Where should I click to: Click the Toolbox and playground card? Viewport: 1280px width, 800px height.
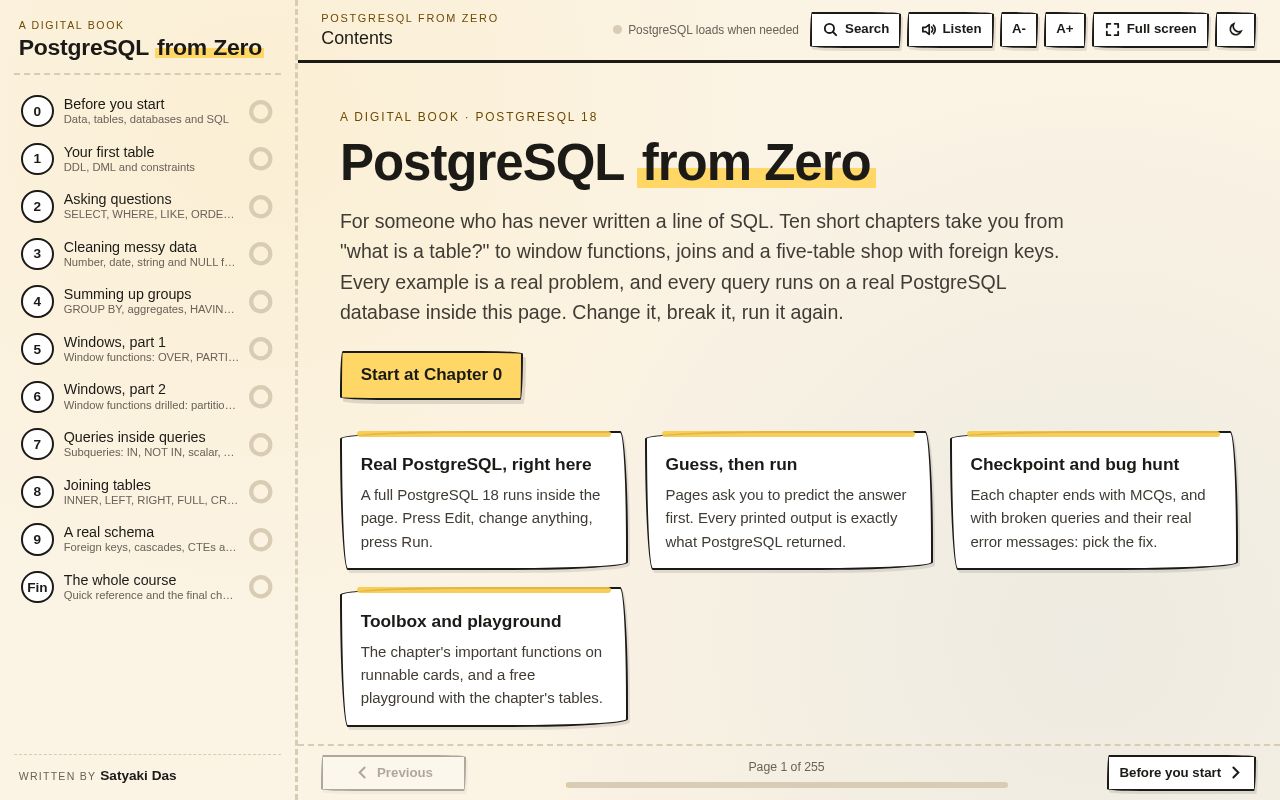[484, 657]
